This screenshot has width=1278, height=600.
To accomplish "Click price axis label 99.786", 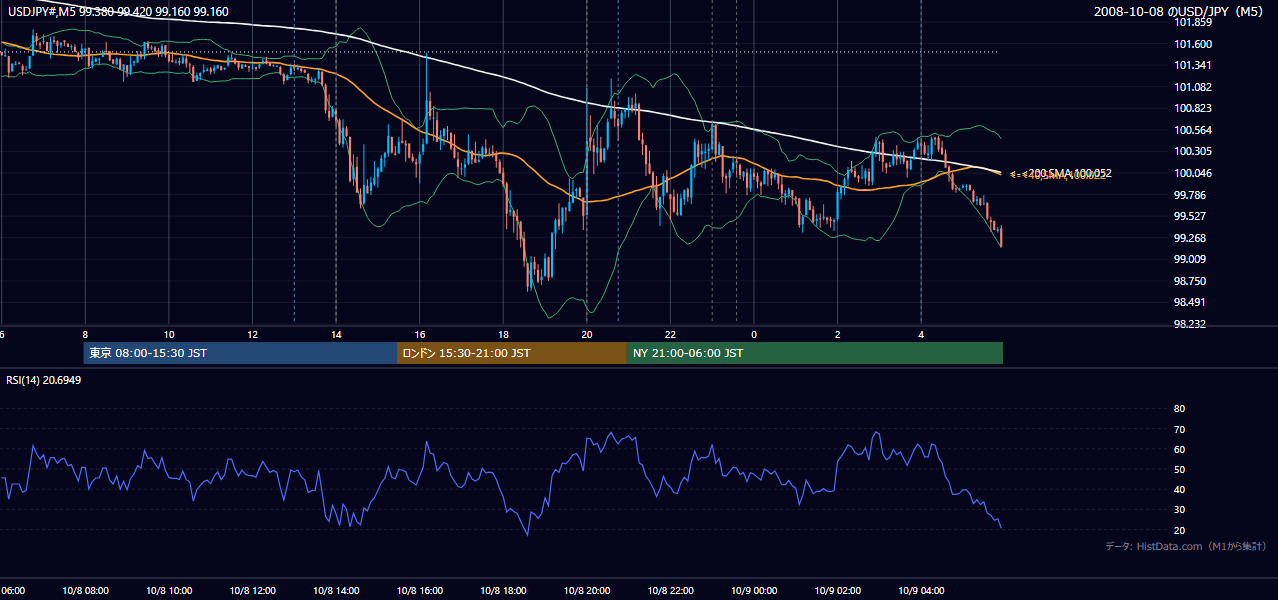I will point(1191,195).
